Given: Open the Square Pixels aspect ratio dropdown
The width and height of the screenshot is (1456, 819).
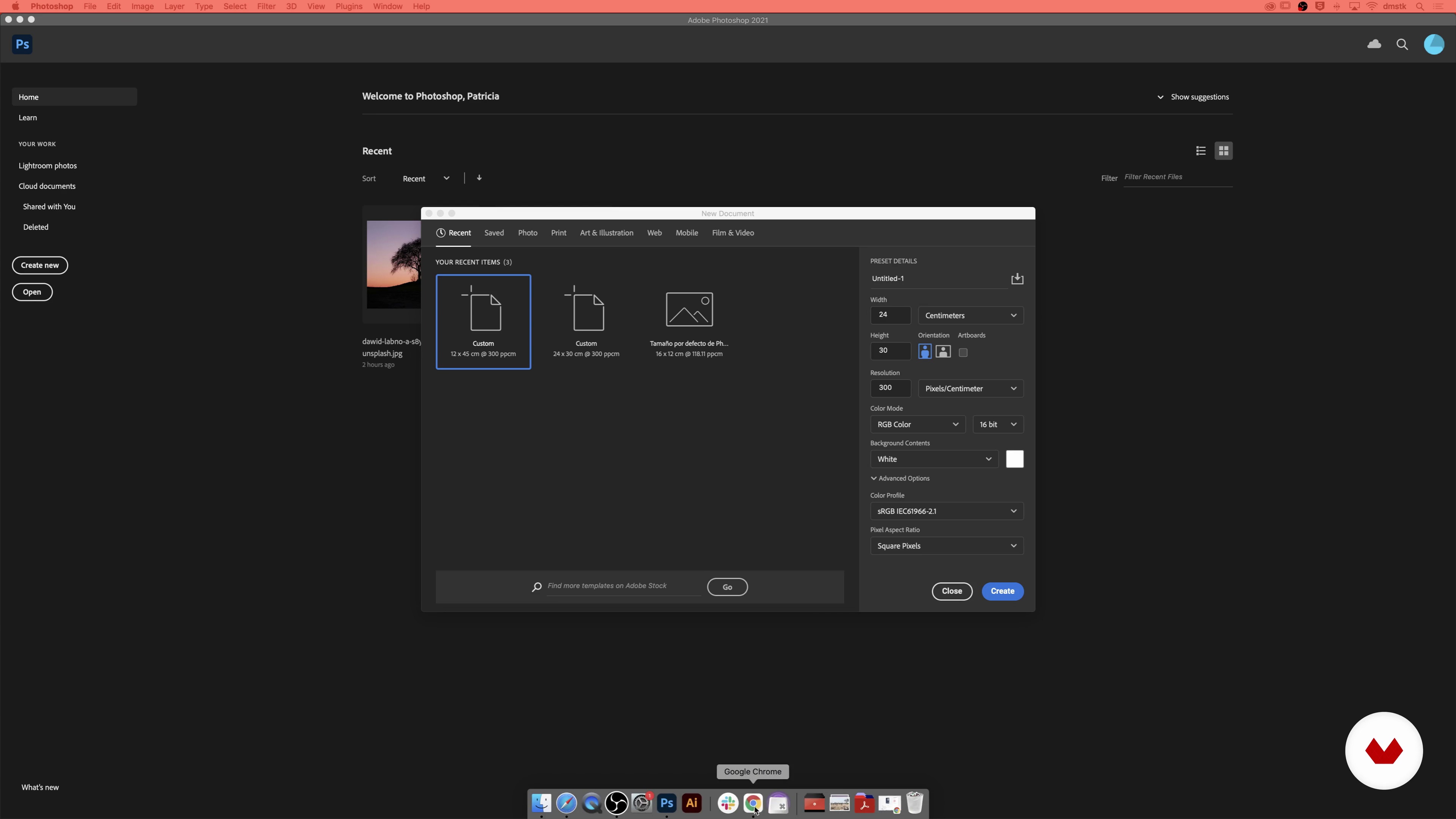Looking at the screenshot, I should point(947,546).
